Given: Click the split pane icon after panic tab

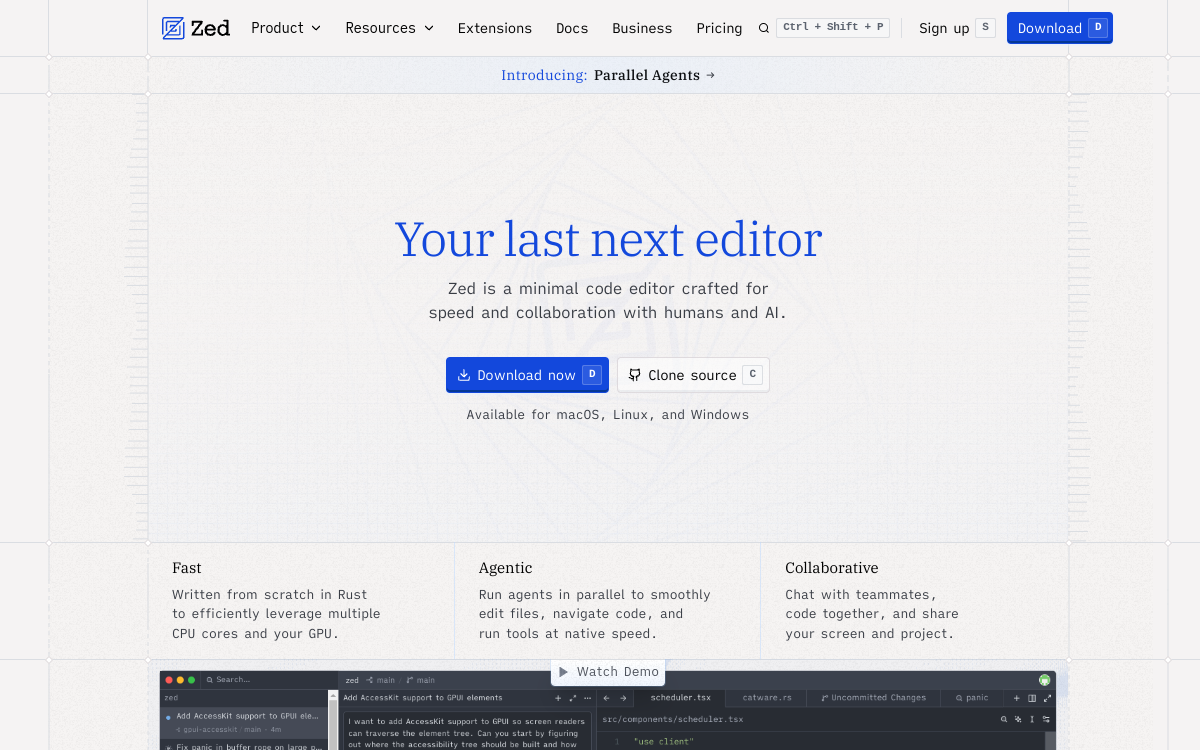Looking at the screenshot, I should (x=1032, y=698).
